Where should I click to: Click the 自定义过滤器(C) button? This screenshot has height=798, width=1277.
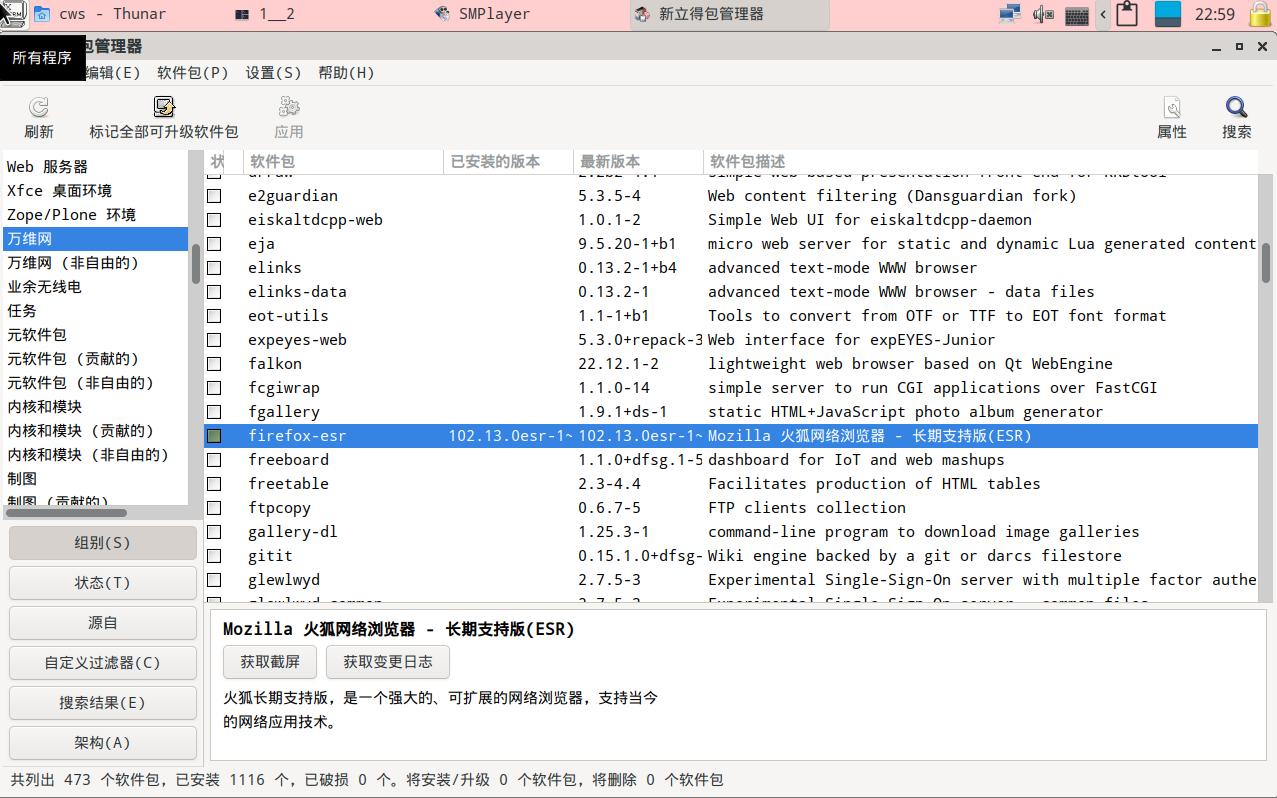coord(103,663)
